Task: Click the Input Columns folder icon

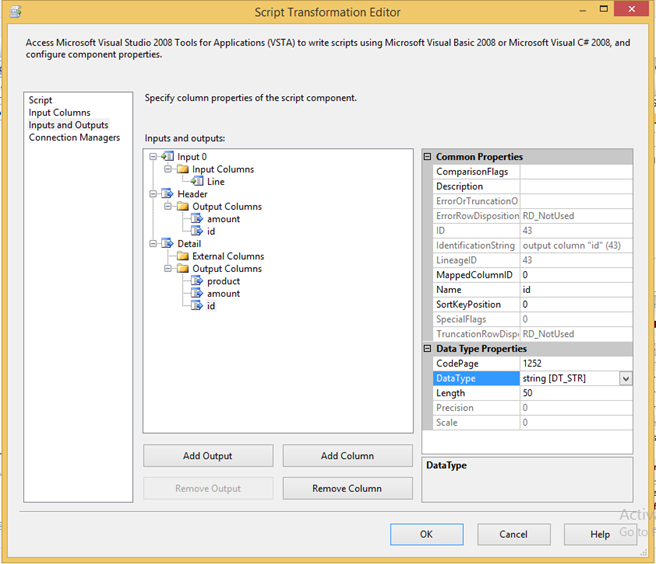Action: [x=182, y=169]
